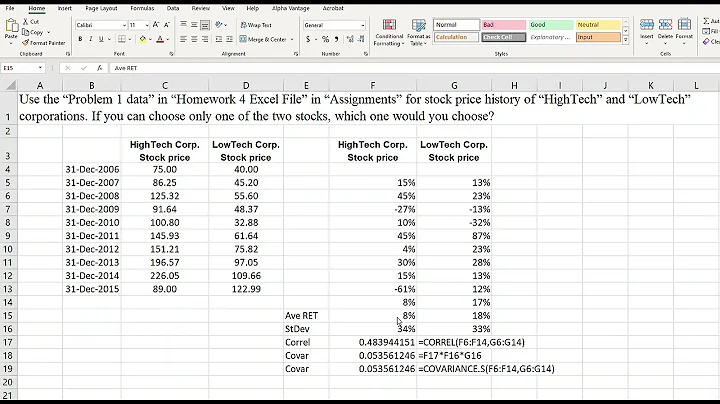Image resolution: width=720 pixels, height=404 pixels.
Task: Click Decrease Decimal icon
Action: coord(361,39)
